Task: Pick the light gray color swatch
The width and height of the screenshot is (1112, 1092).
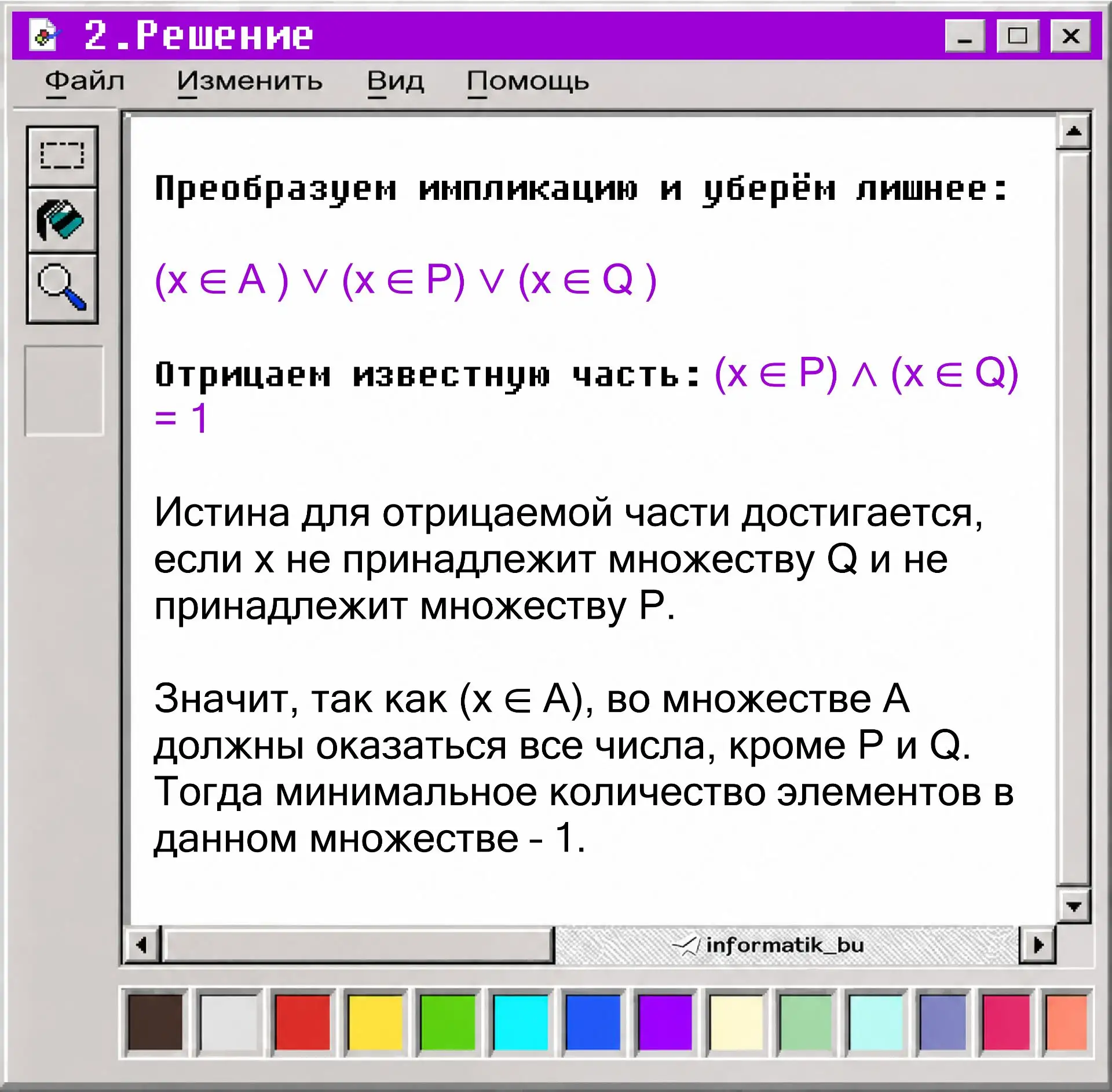Action: (228, 1022)
